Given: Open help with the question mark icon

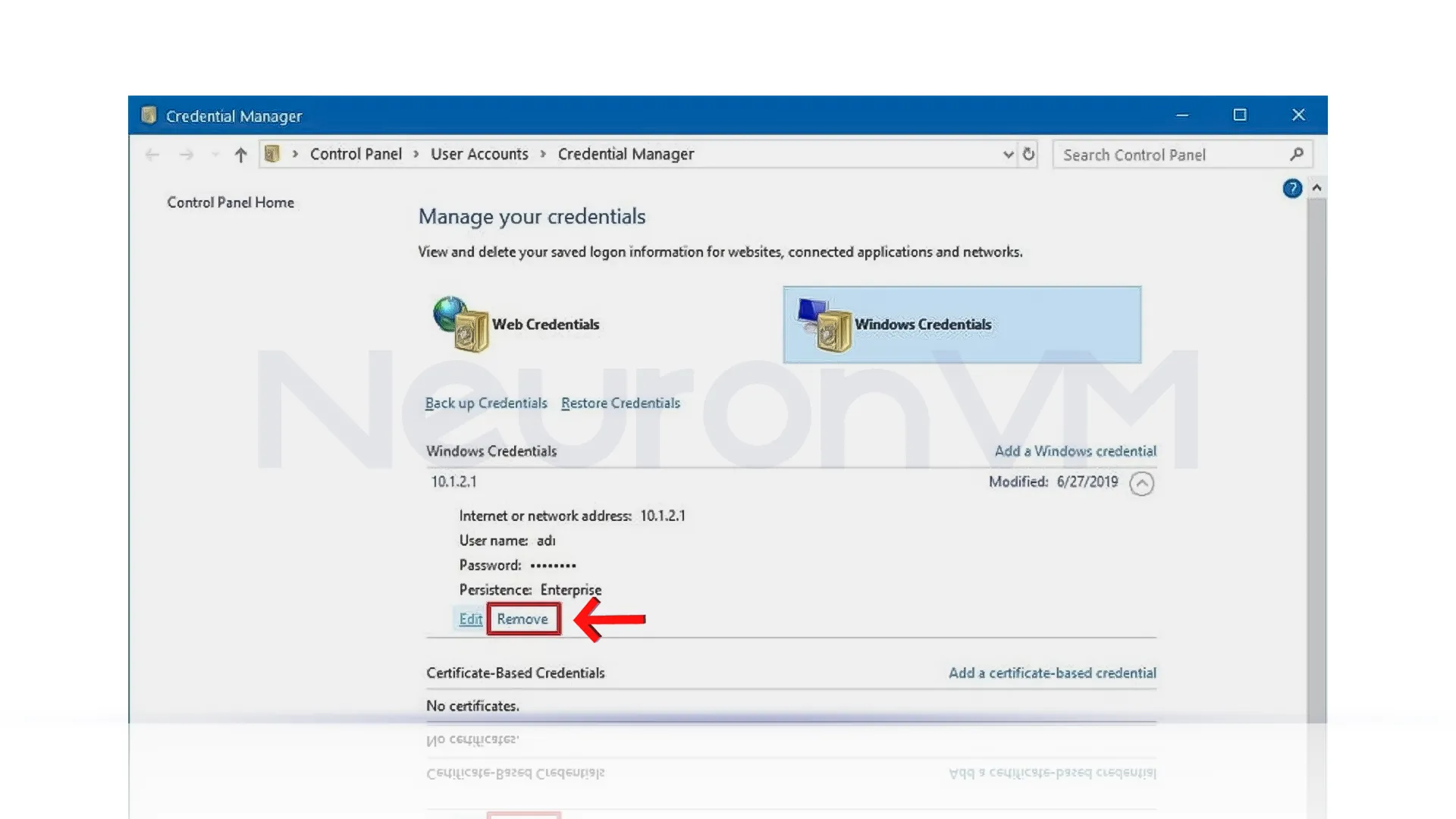Looking at the screenshot, I should (1292, 188).
